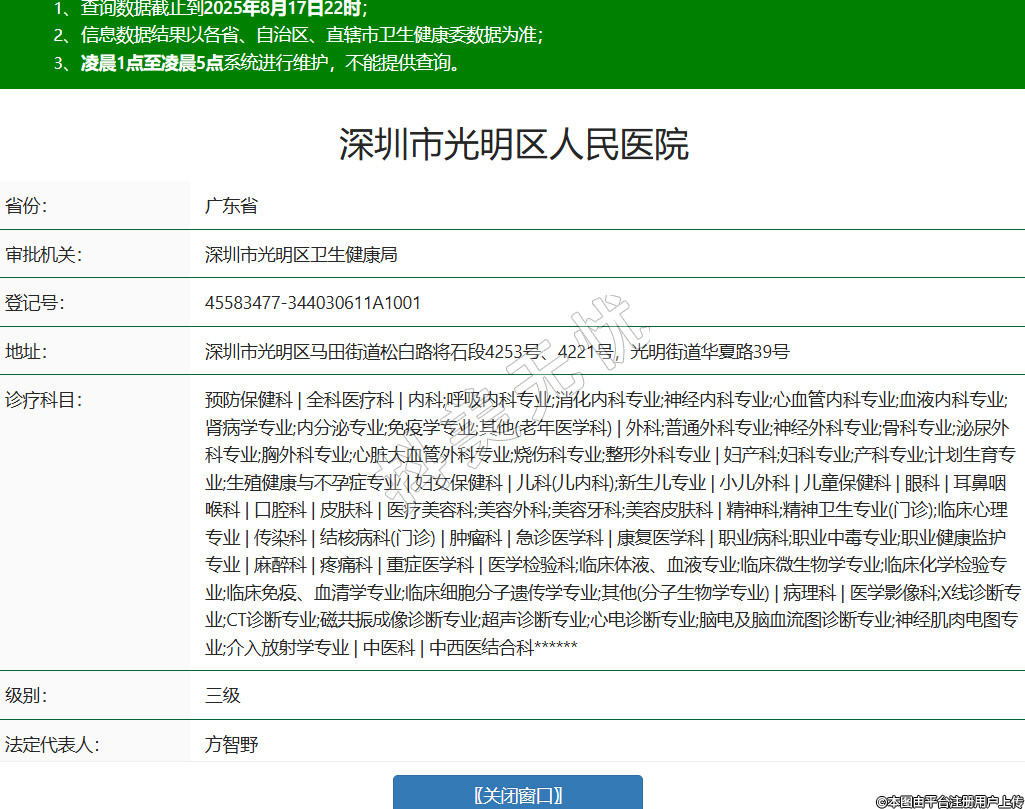The height and width of the screenshot is (809, 1025).
Task: Click 预防保健科 in the department list
Action: 249,400
